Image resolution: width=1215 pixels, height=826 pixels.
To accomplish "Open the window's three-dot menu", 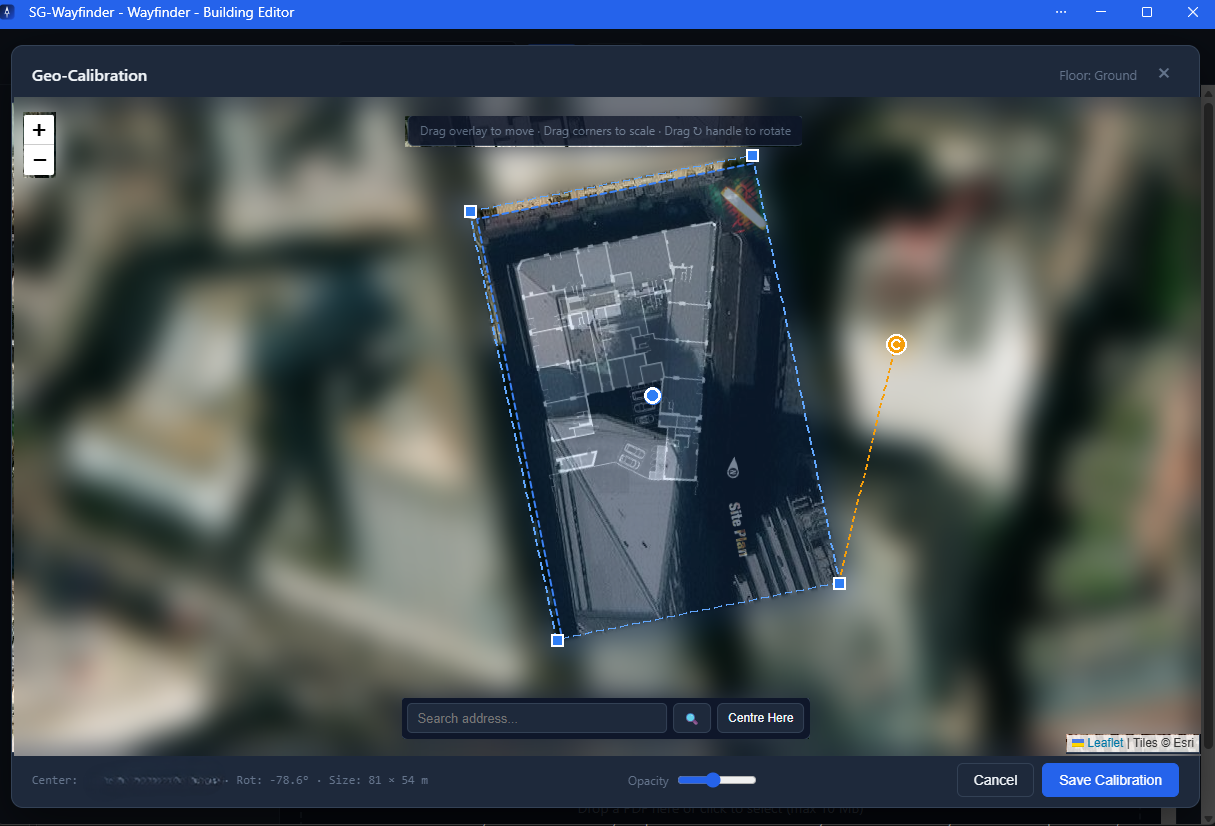I will [x=1060, y=13].
